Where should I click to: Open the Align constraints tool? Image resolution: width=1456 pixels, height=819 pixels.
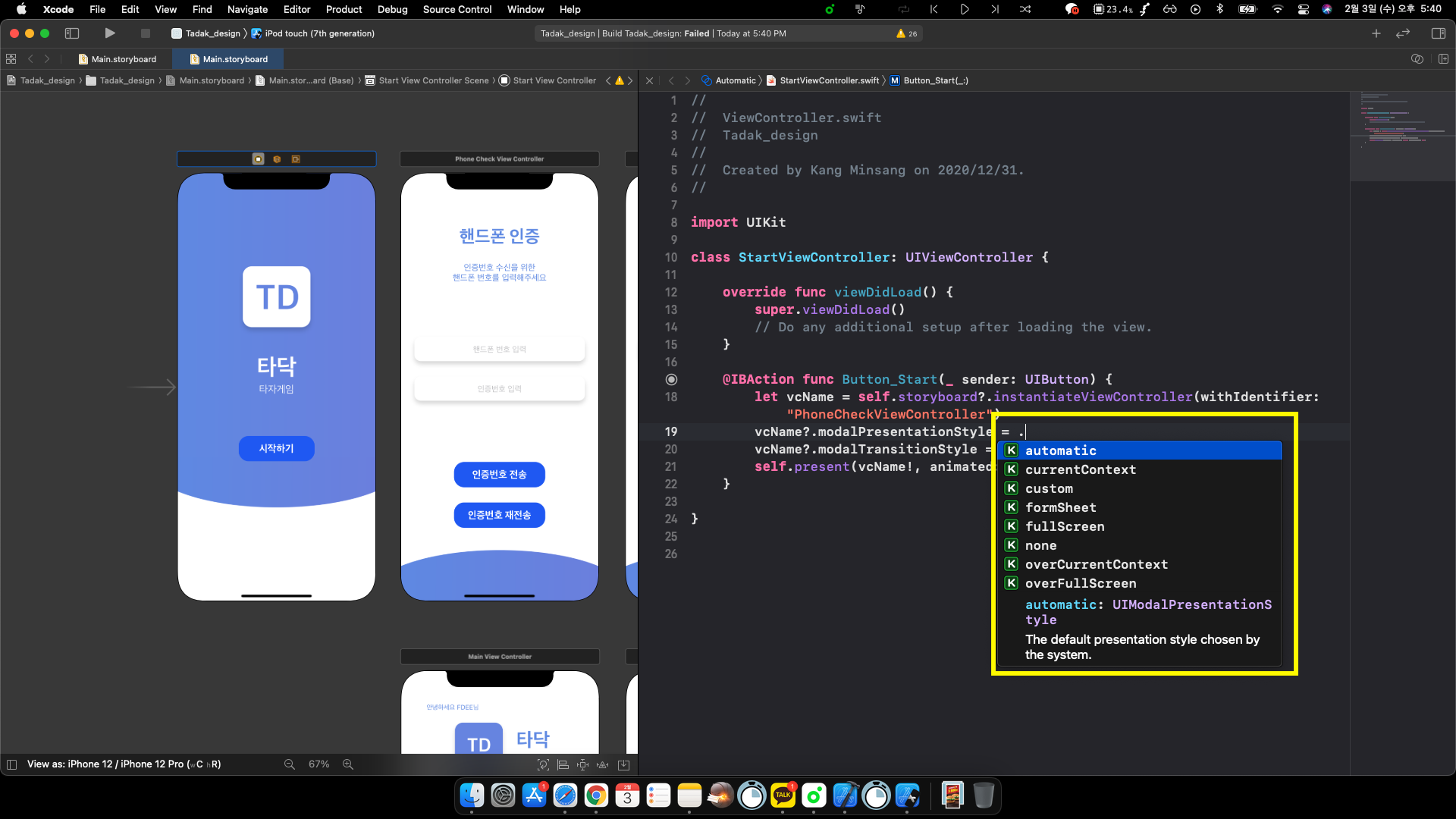click(563, 764)
